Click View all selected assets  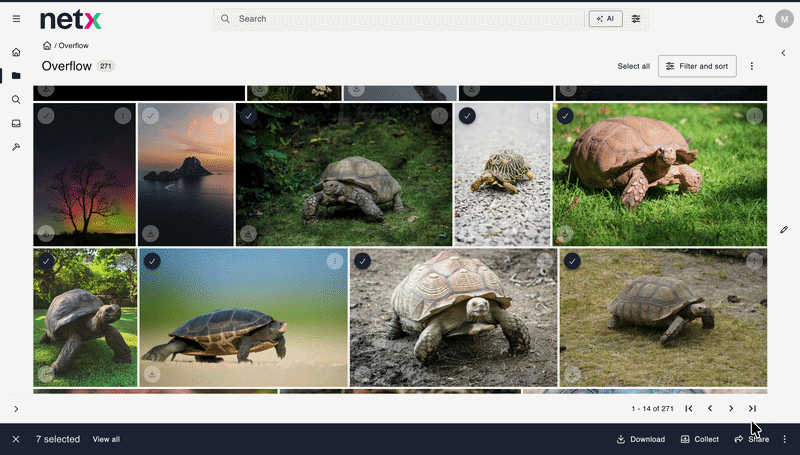(x=106, y=439)
